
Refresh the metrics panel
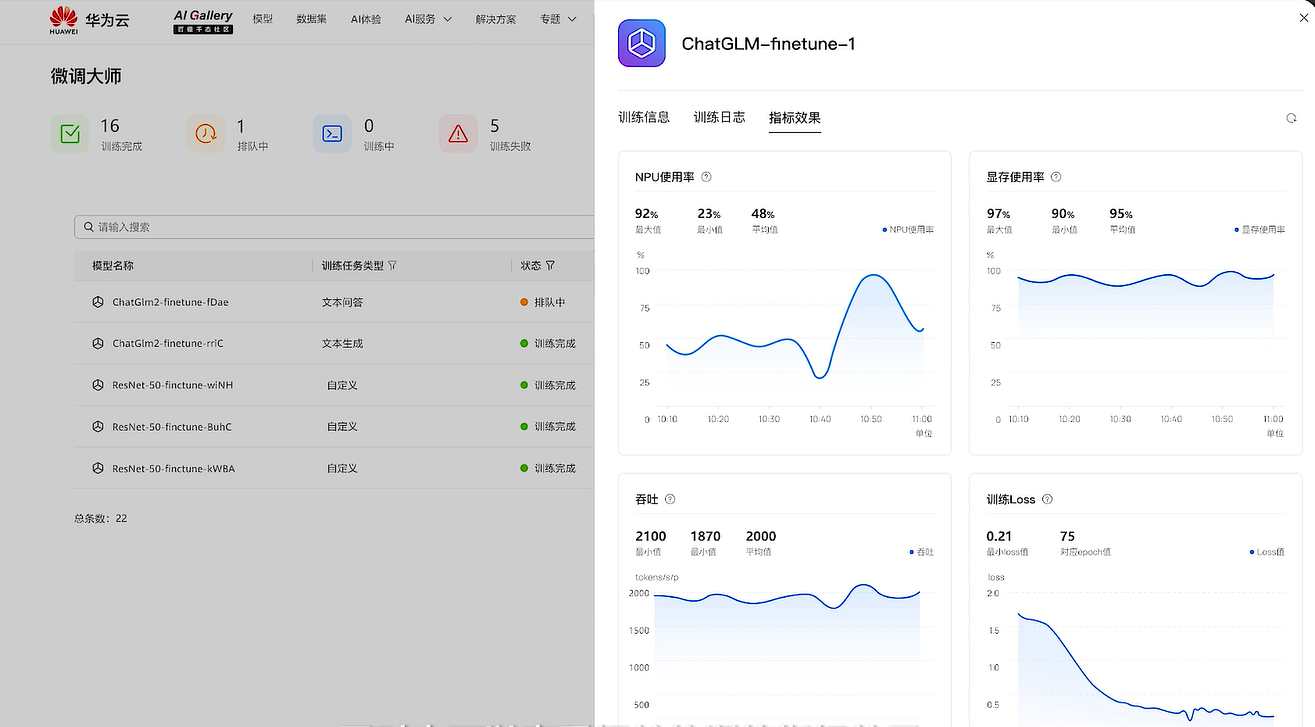tap(1291, 118)
